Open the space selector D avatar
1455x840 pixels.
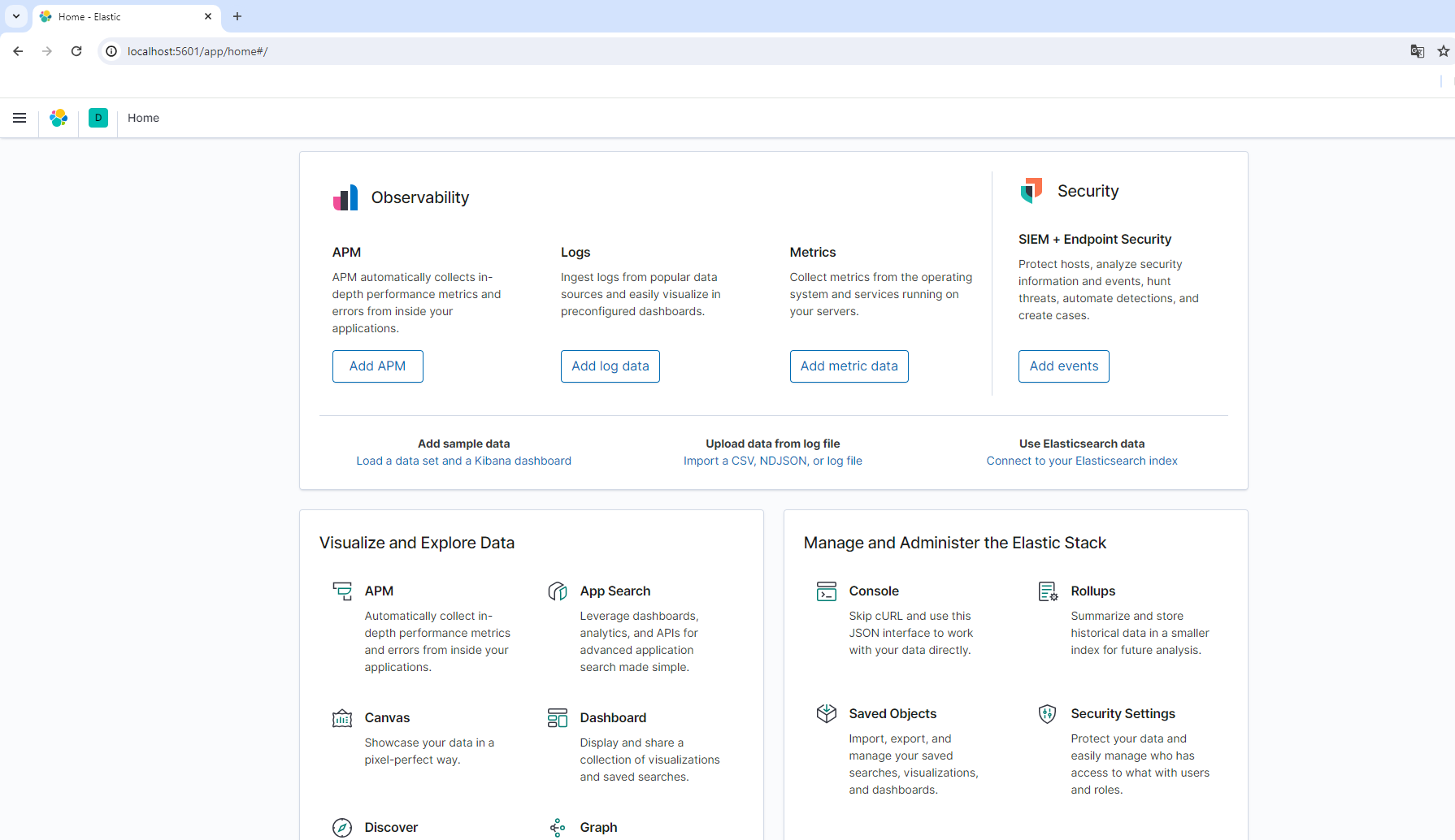tap(98, 118)
